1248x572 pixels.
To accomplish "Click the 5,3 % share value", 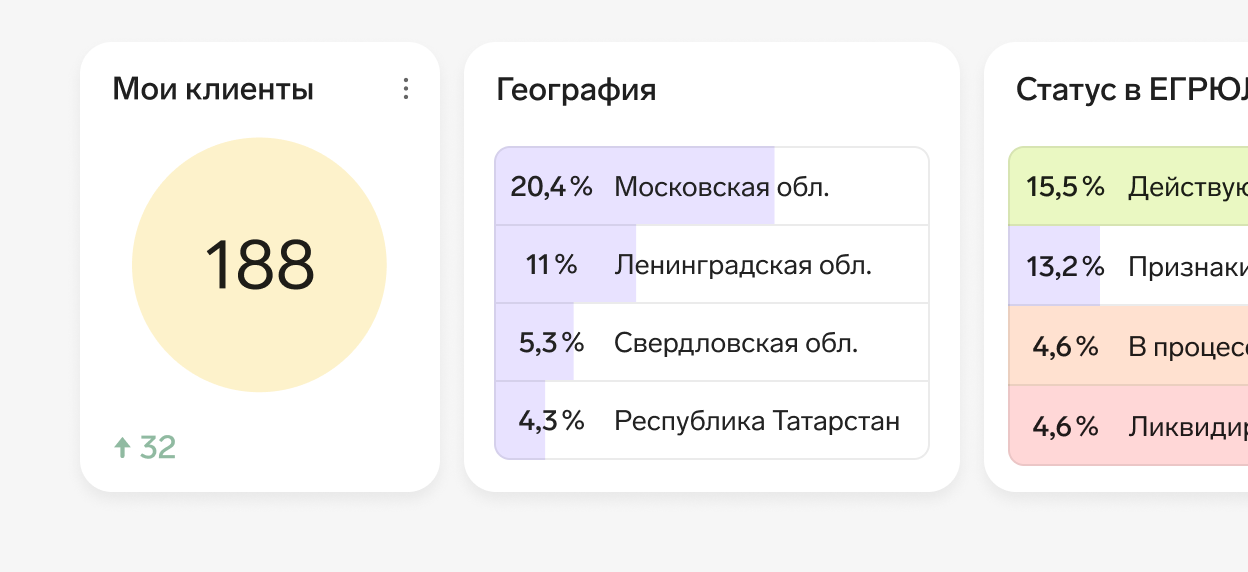I will (551, 343).
